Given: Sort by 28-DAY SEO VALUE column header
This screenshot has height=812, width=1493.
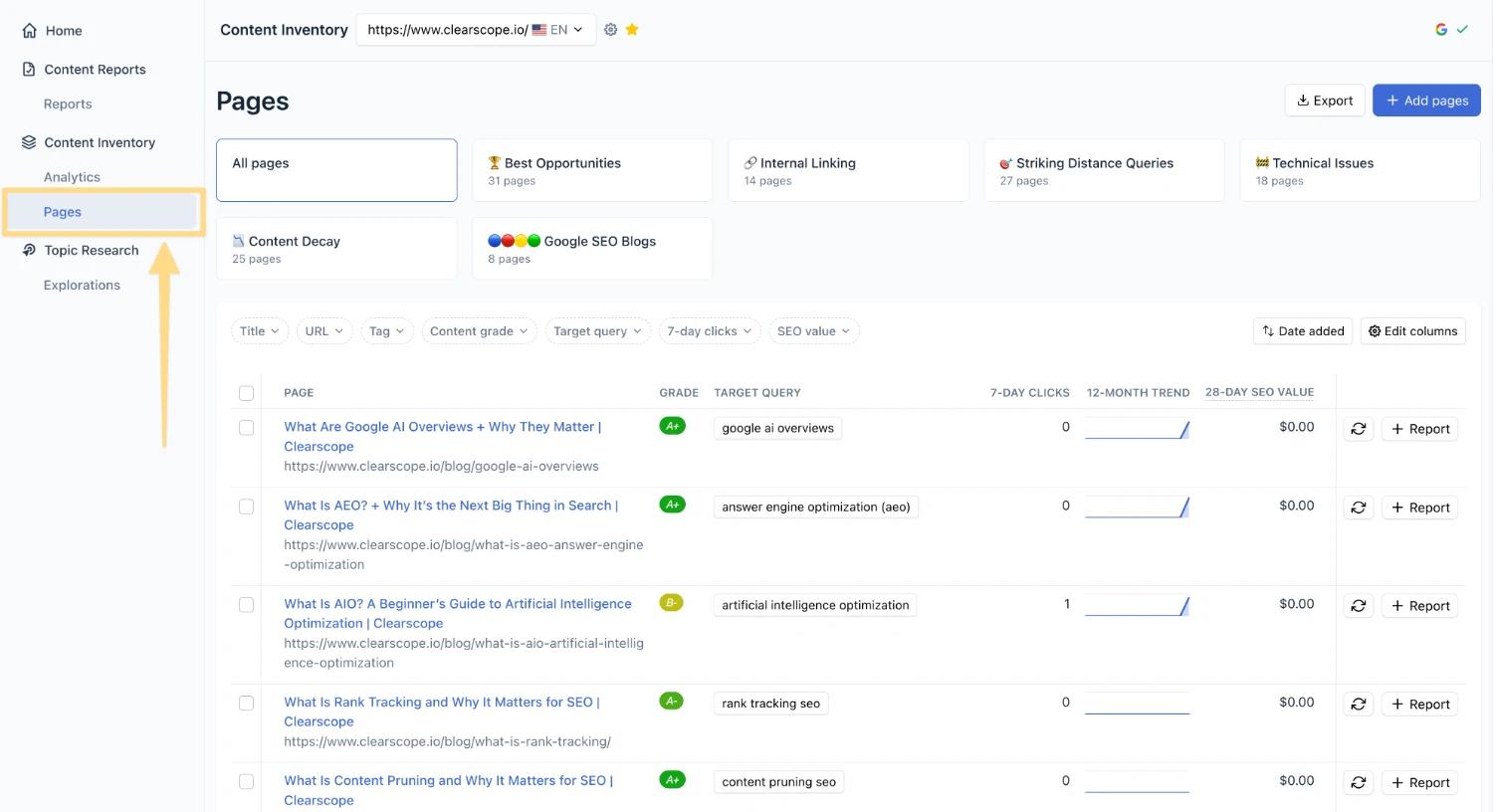Looking at the screenshot, I should click(1259, 392).
